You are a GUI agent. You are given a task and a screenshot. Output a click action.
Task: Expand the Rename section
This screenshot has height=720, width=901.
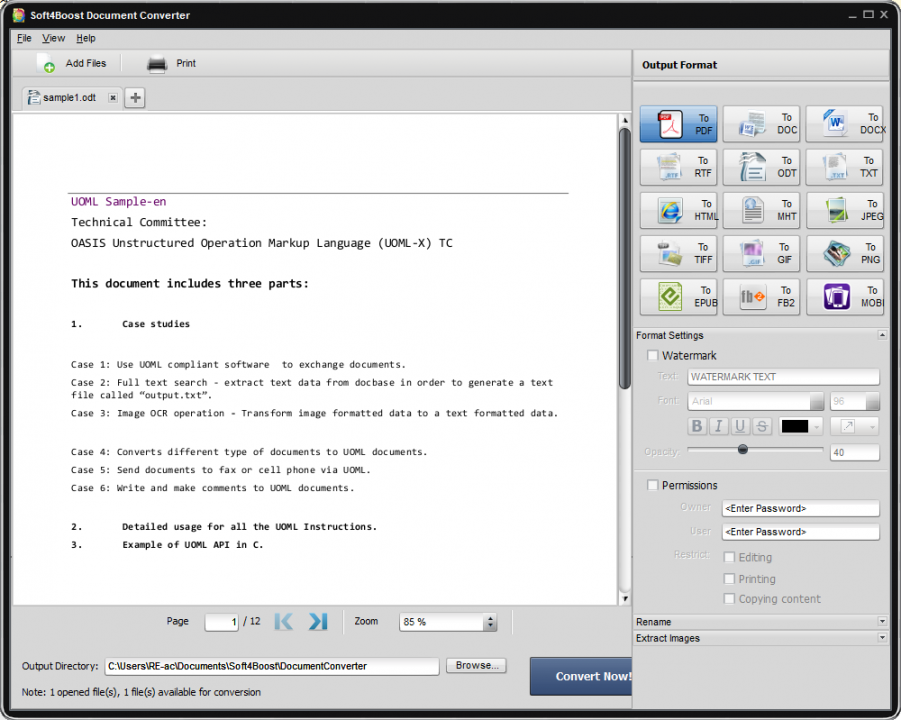coord(882,621)
